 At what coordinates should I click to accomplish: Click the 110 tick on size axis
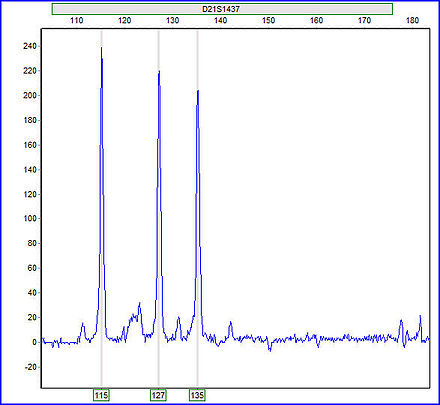click(76, 21)
